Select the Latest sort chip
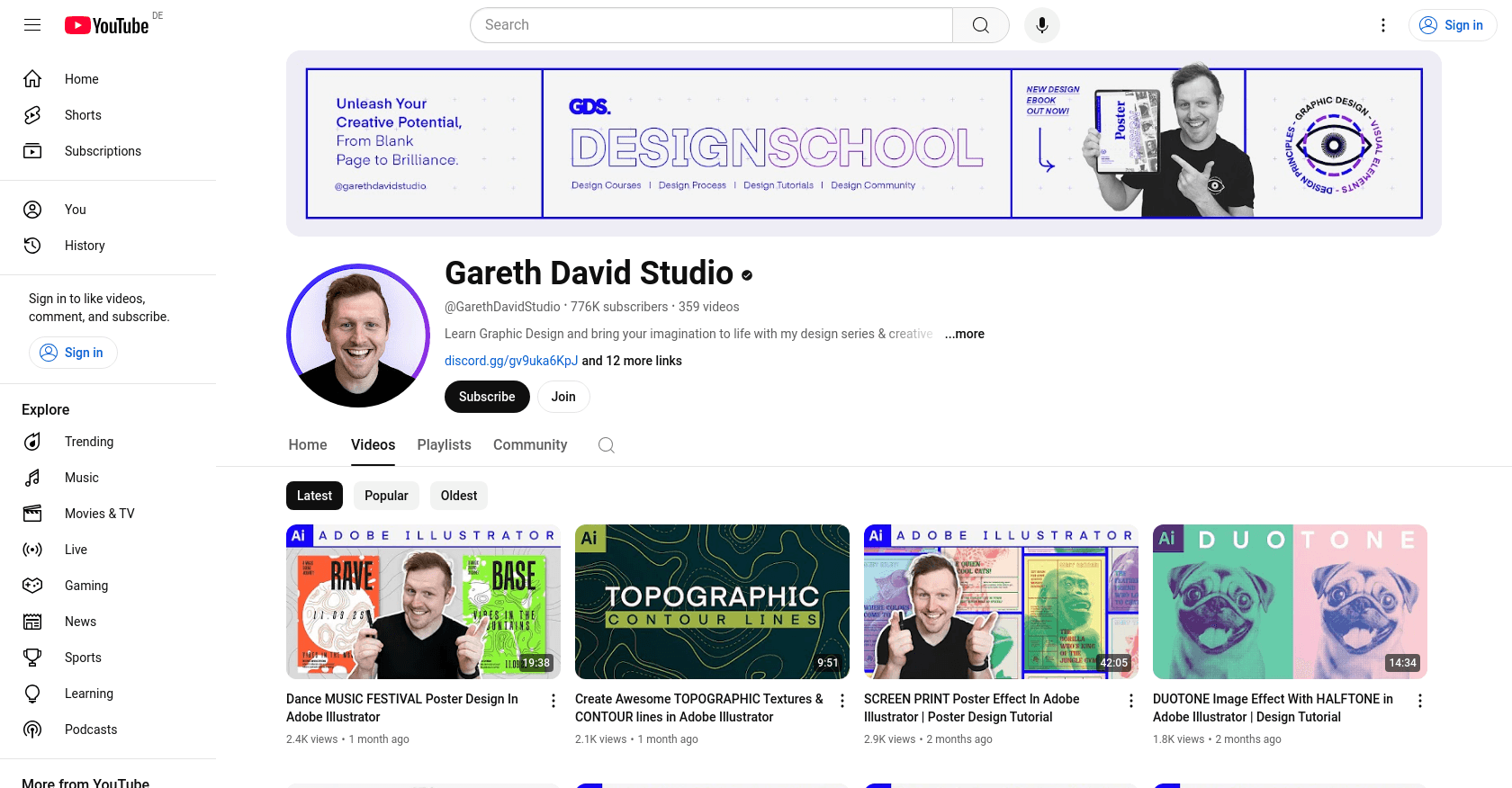 (314, 496)
